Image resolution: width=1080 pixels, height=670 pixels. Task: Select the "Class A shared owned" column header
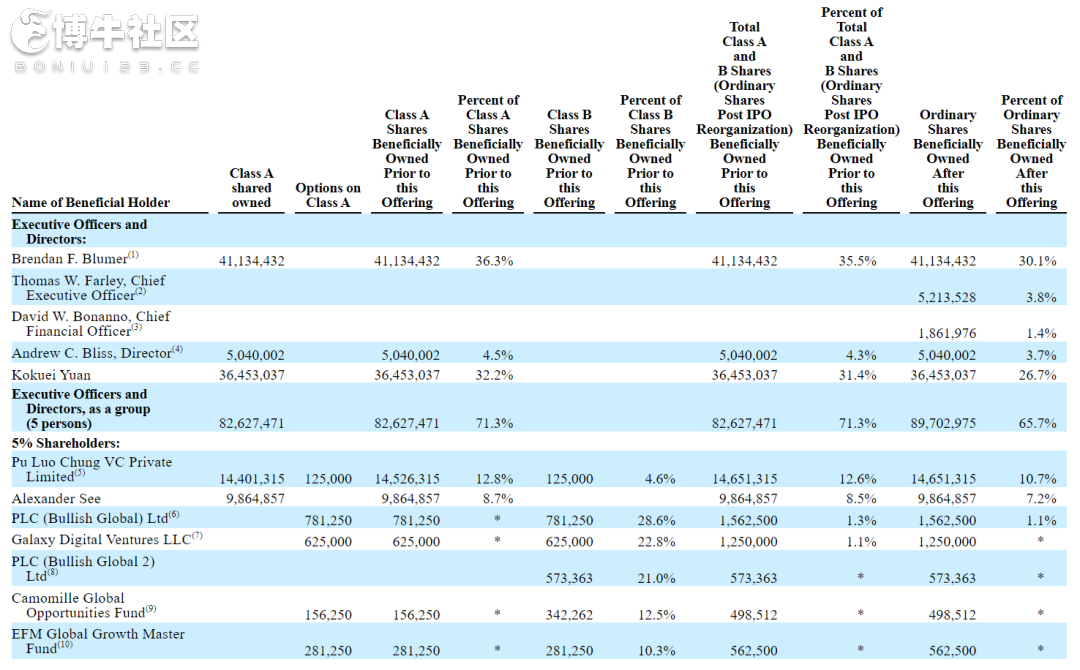click(251, 188)
